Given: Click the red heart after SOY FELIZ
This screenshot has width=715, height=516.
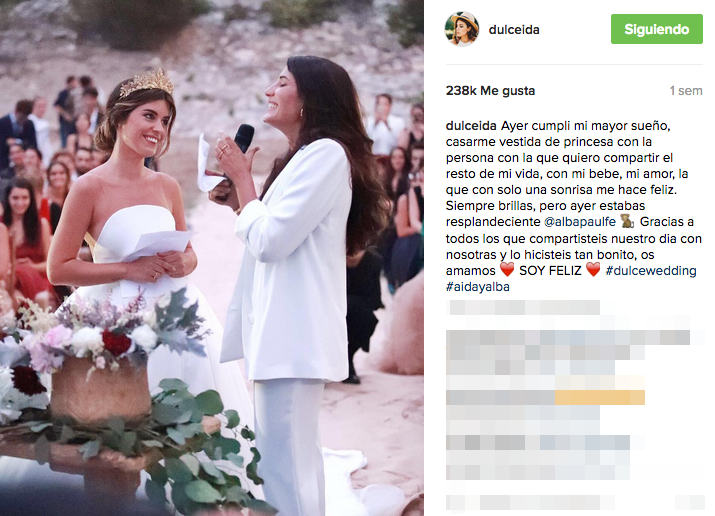Looking at the screenshot, I should coord(593,270).
